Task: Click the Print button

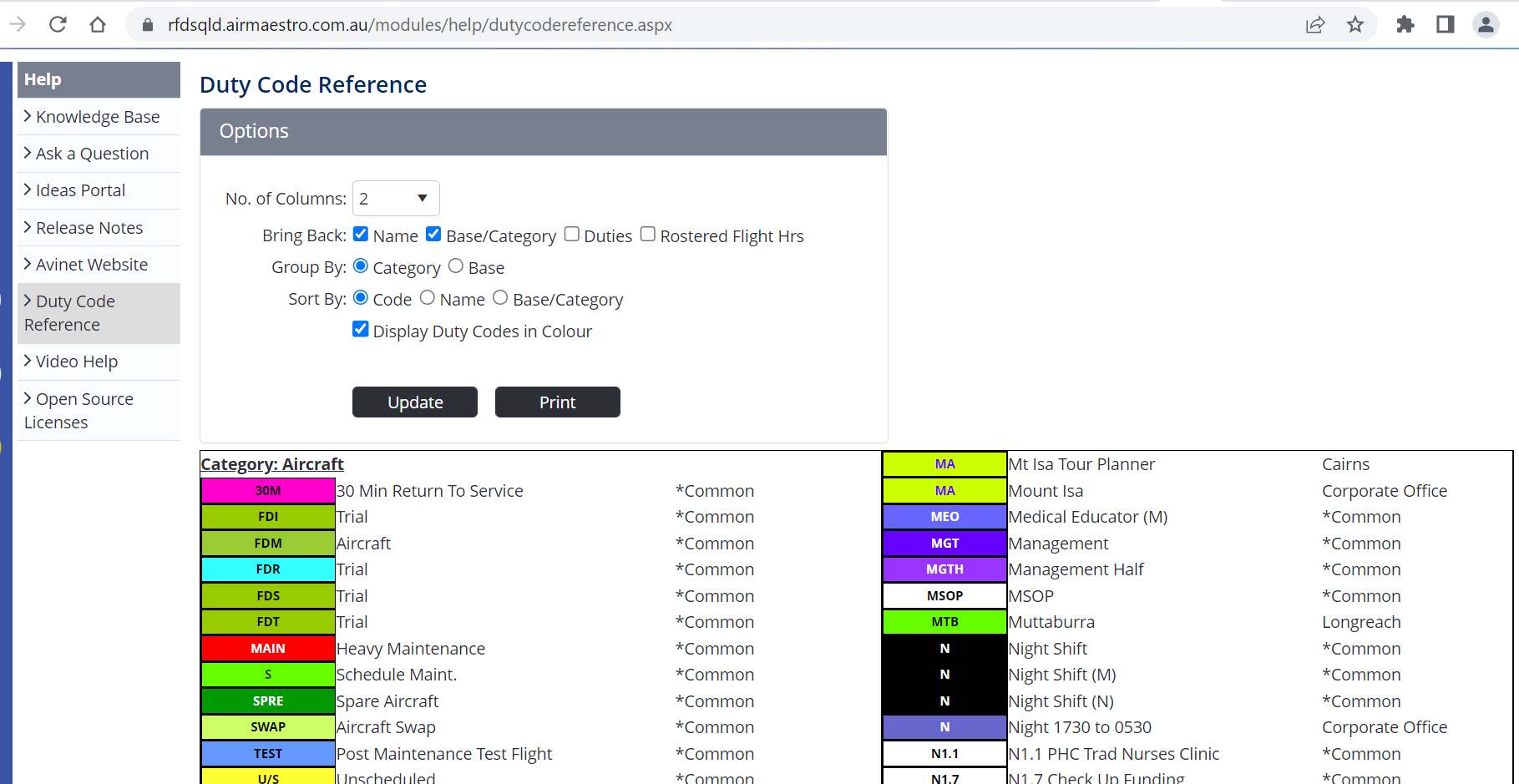Action: coord(557,402)
